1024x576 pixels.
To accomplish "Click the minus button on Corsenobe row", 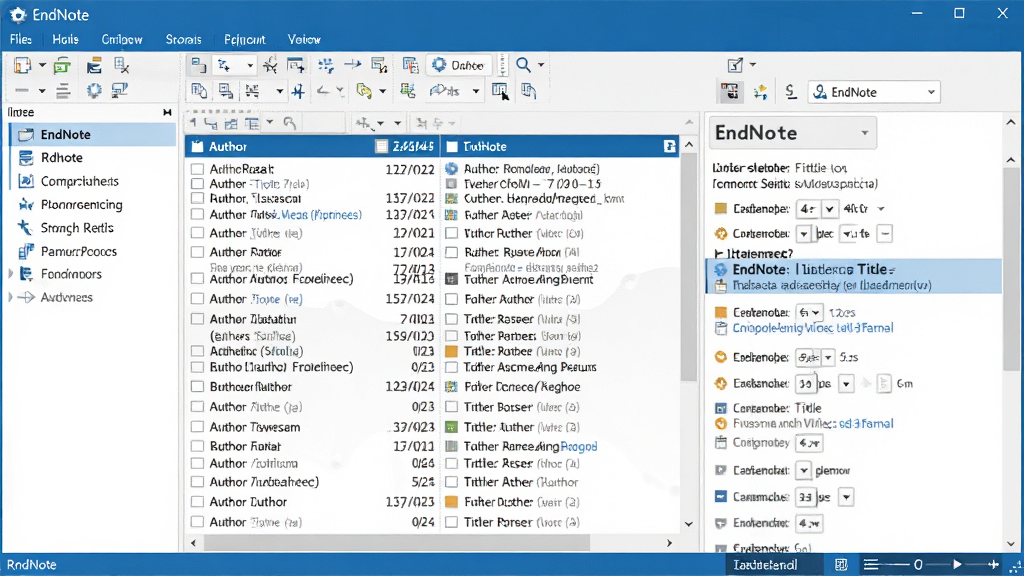I will [885, 234].
